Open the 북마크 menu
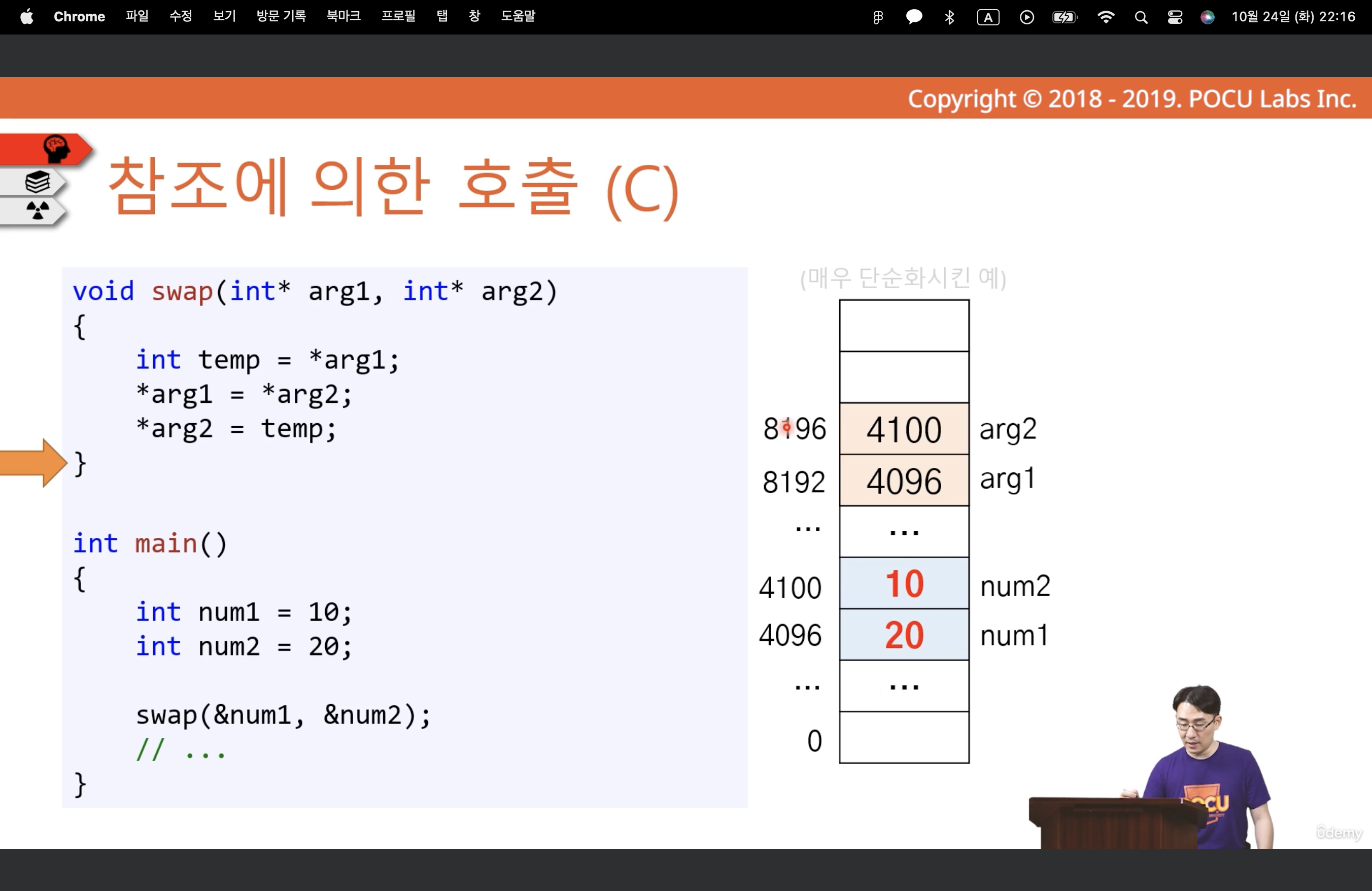Screen dimensions: 1372x891 [344, 16]
